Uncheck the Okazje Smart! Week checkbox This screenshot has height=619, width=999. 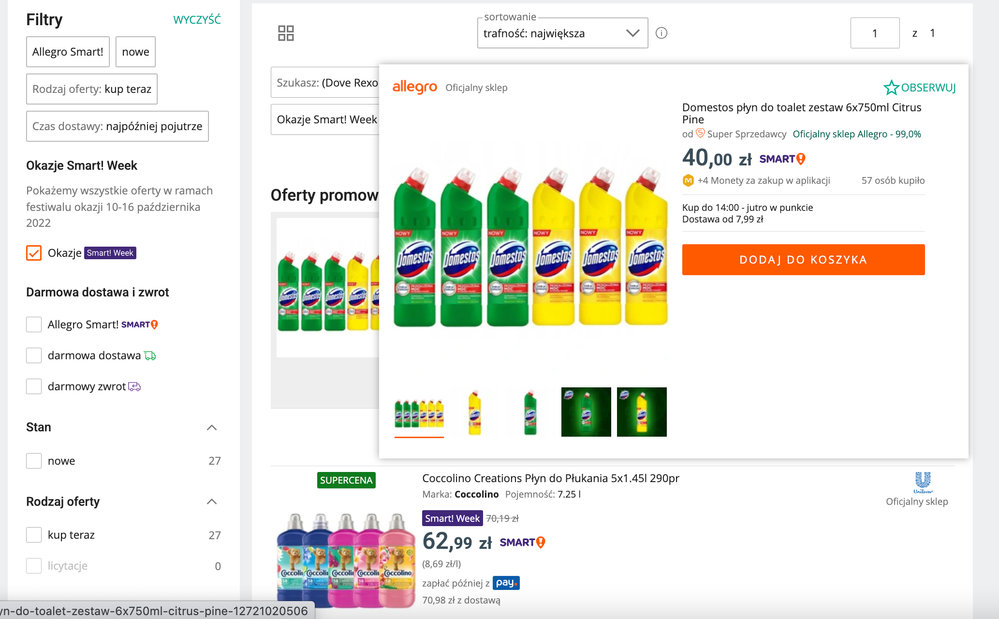34,253
